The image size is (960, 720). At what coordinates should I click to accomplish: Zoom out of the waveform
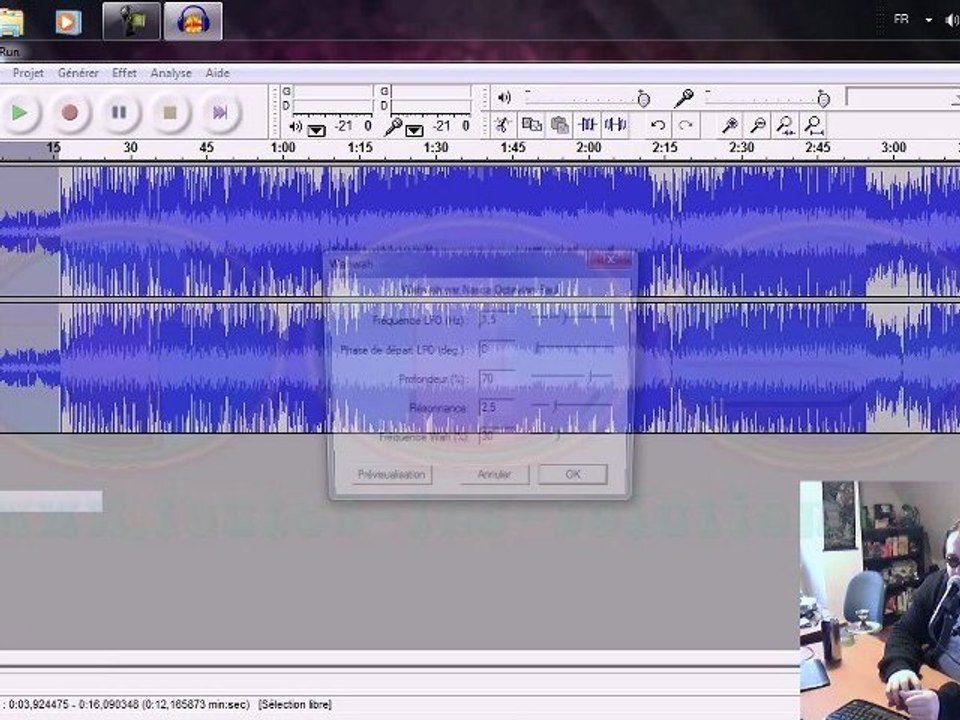point(758,126)
